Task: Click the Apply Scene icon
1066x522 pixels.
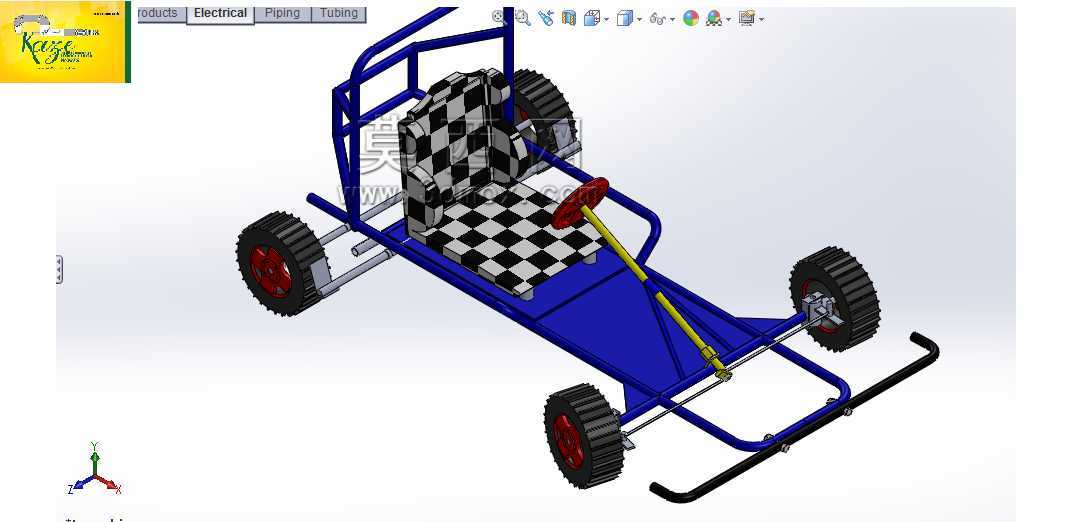Action: 714,18
